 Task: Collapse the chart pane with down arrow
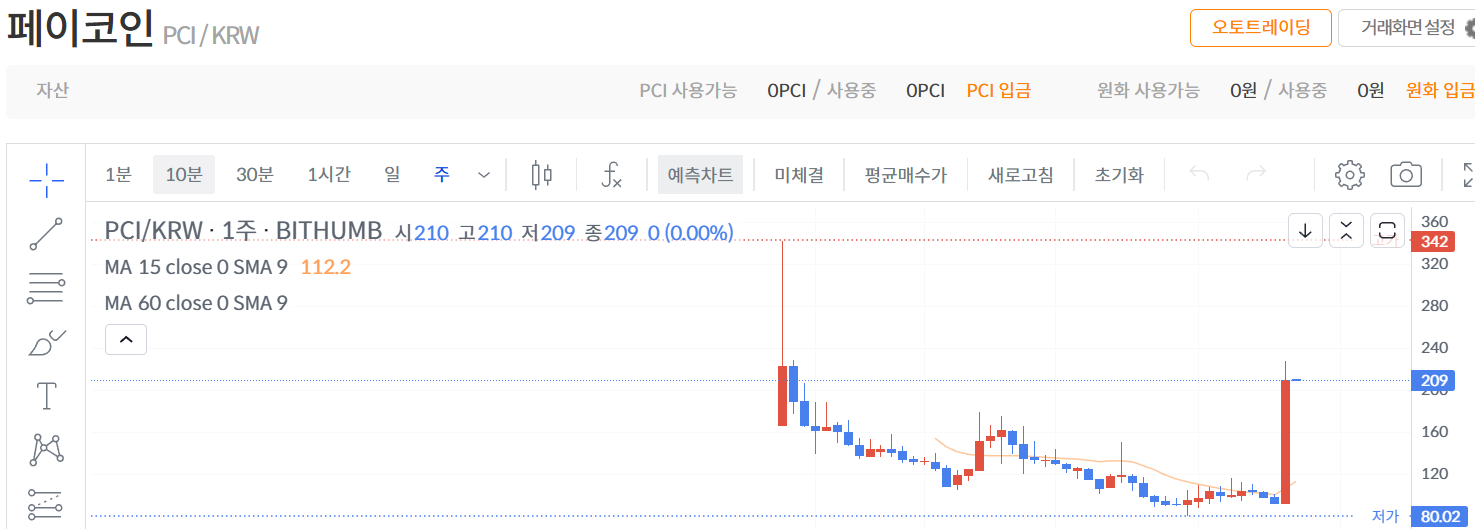click(x=1304, y=230)
